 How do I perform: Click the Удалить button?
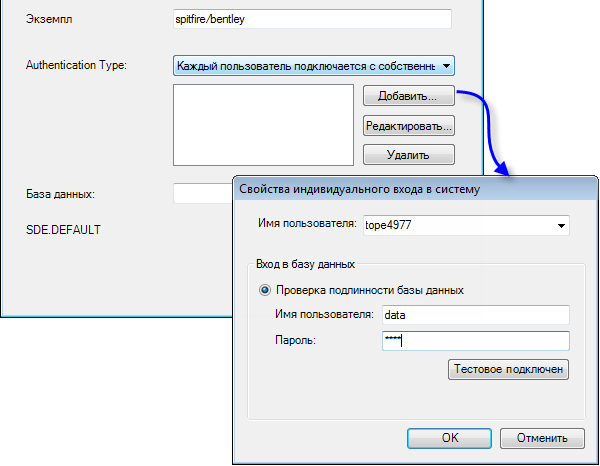pos(409,155)
